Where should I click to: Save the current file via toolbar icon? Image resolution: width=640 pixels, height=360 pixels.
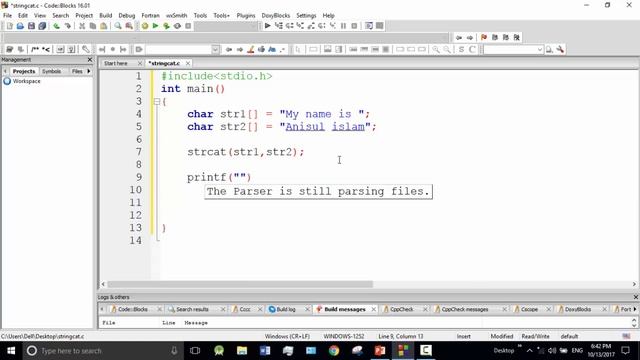pos(31,26)
